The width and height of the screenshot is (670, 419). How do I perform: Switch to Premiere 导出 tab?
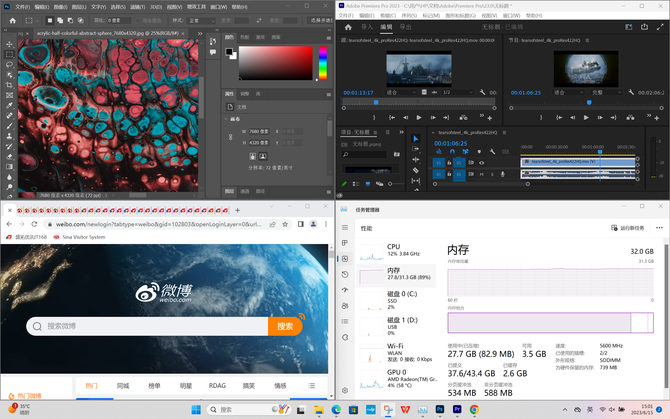click(x=405, y=27)
